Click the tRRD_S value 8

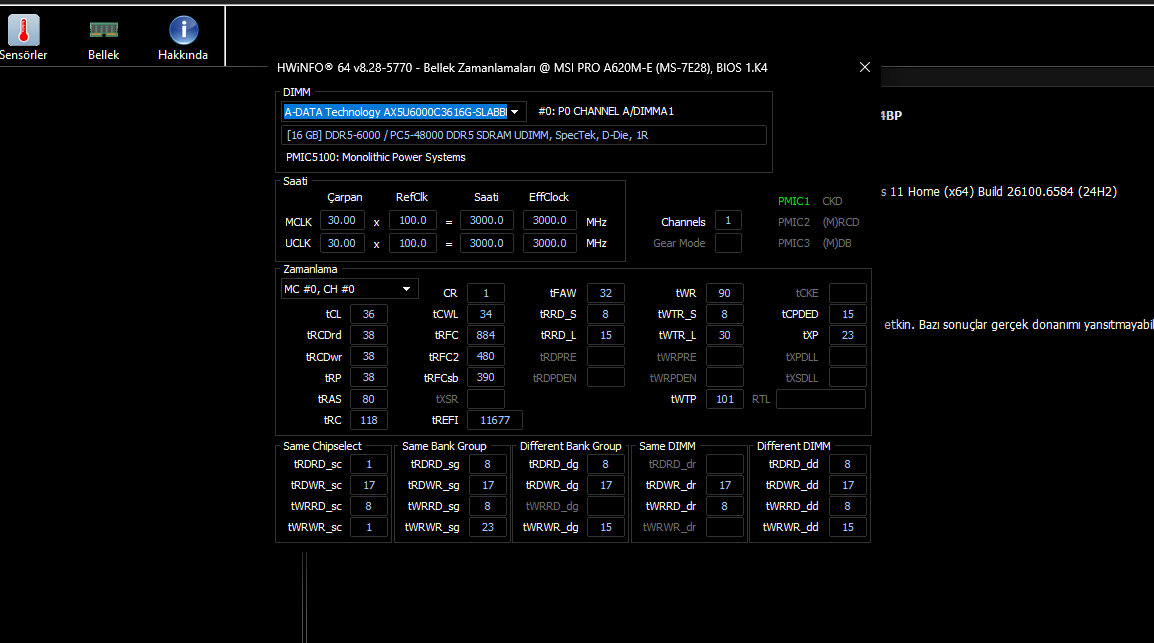pyautogui.click(x=606, y=314)
